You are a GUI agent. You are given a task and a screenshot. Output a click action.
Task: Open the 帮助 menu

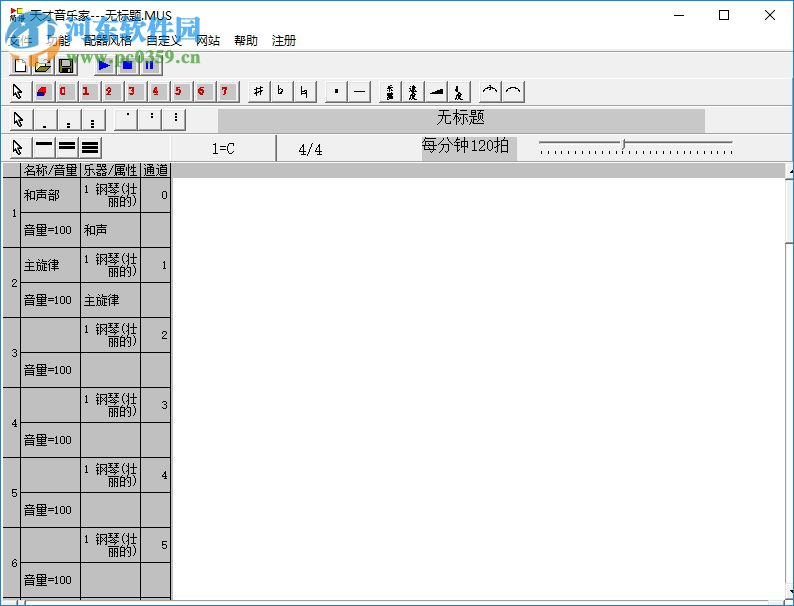[x=246, y=41]
